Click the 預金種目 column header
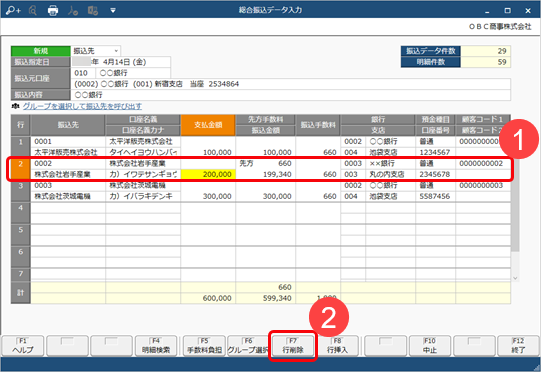The height and width of the screenshot is (372, 541). (x=435, y=119)
